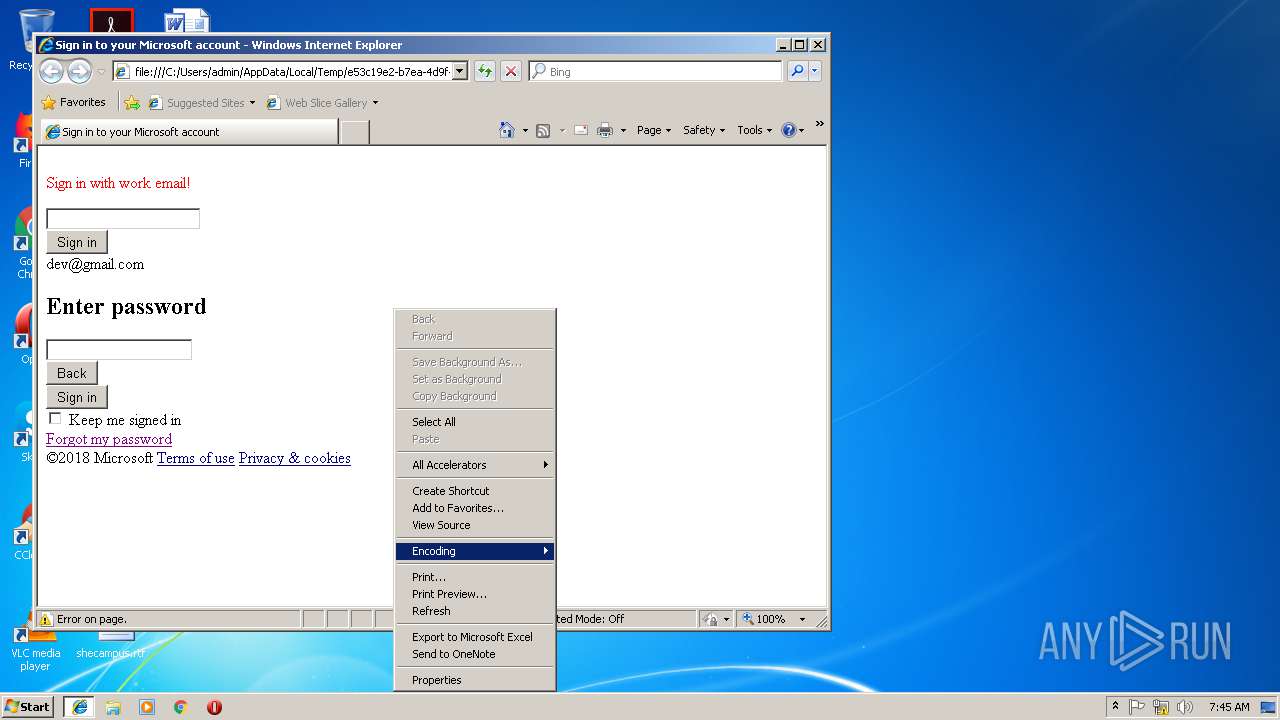Open the Forgot my password link
1280x720 pixels.
[x=109, y=439]
